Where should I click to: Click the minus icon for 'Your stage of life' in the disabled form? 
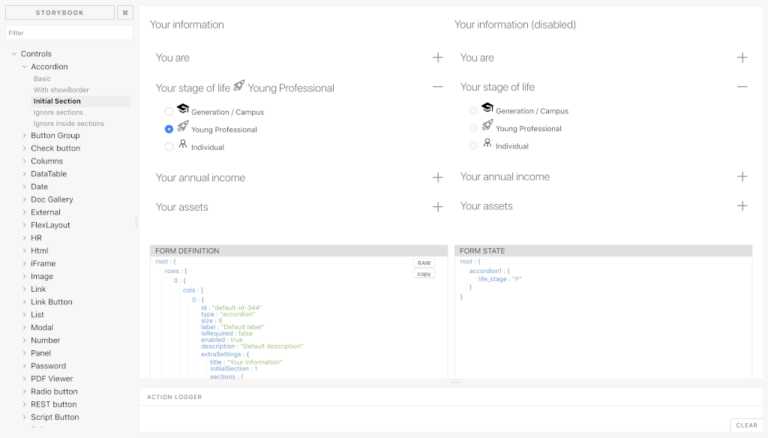point(742,87)
